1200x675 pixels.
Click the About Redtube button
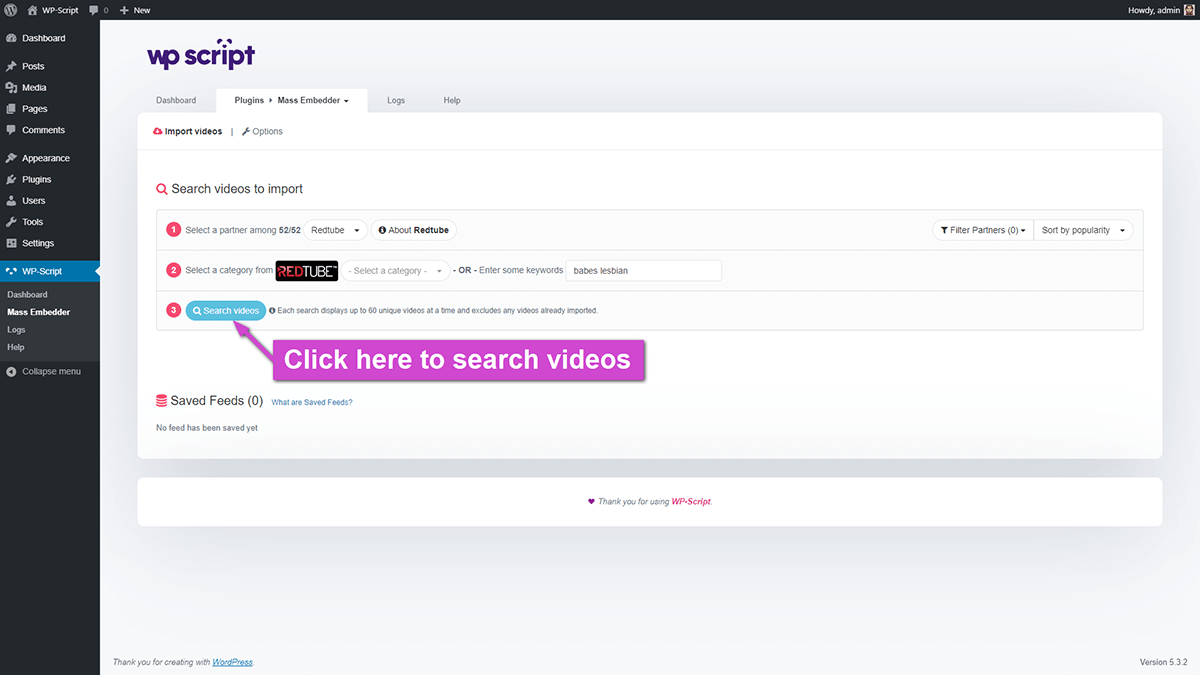pyautogui.click(x=414, y=230)
